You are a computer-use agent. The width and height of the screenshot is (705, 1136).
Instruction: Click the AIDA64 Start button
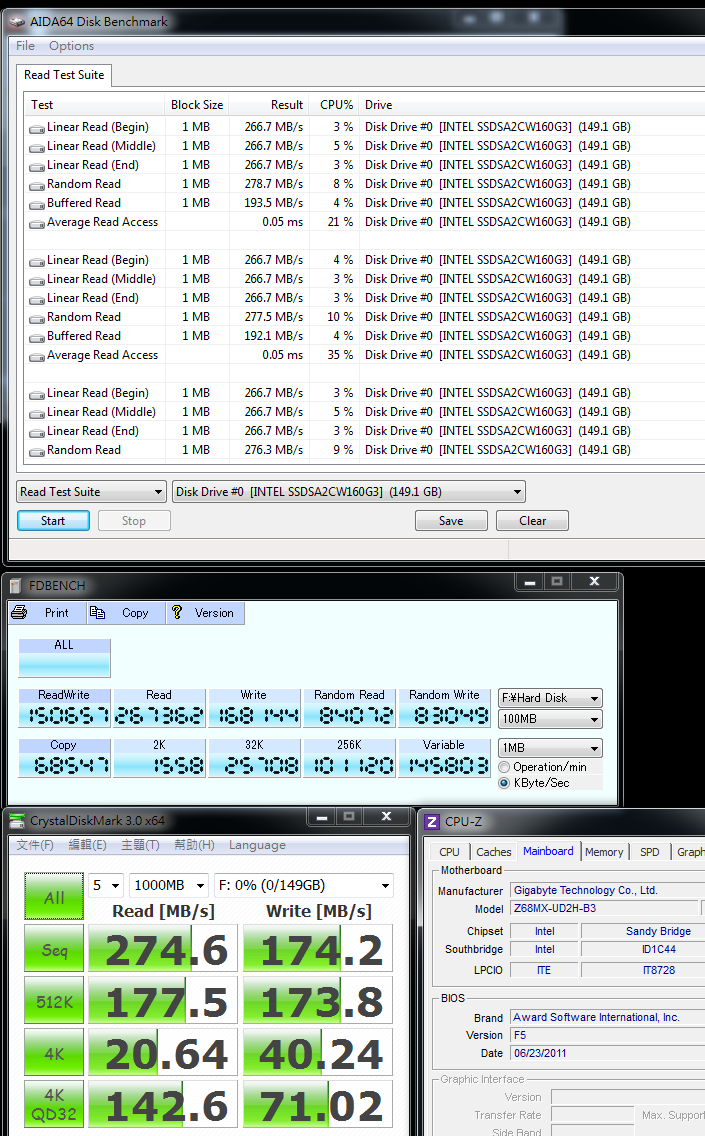point(53,521)
